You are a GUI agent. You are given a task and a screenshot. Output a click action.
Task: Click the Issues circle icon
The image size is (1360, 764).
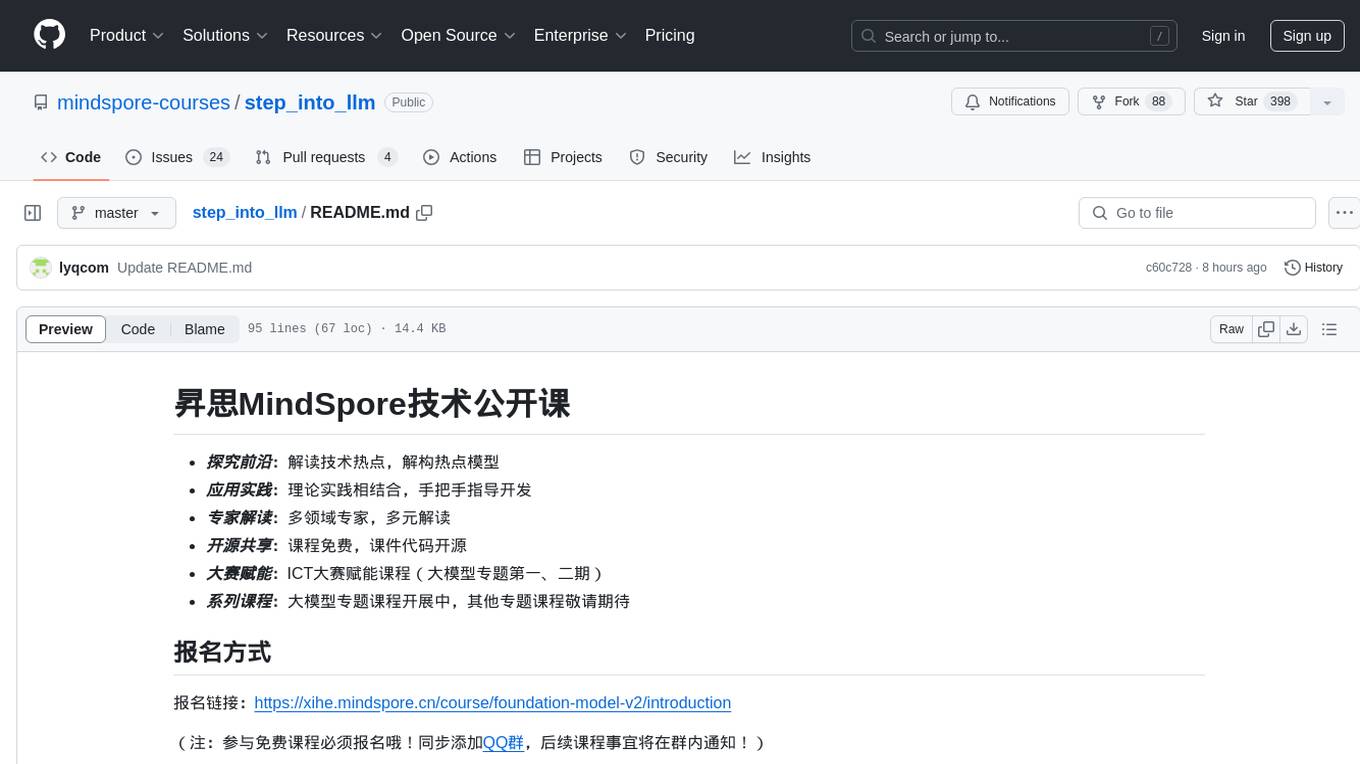(x=133, y=157)
